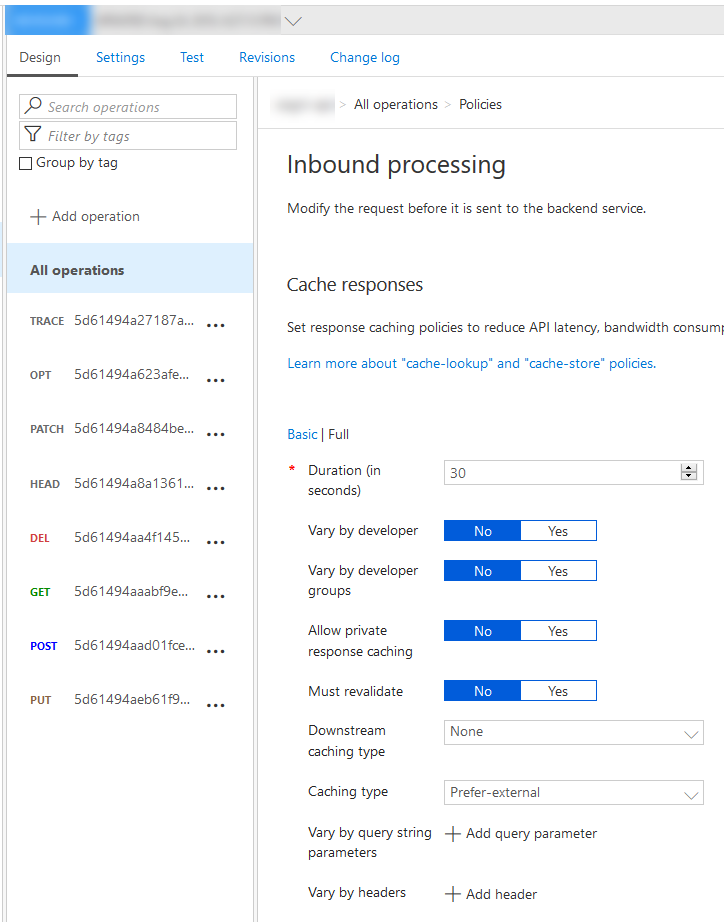Screen dimensions: 724x922
Task: Open the ellipsis menu for POST operation
Action: tap(215, 651)
